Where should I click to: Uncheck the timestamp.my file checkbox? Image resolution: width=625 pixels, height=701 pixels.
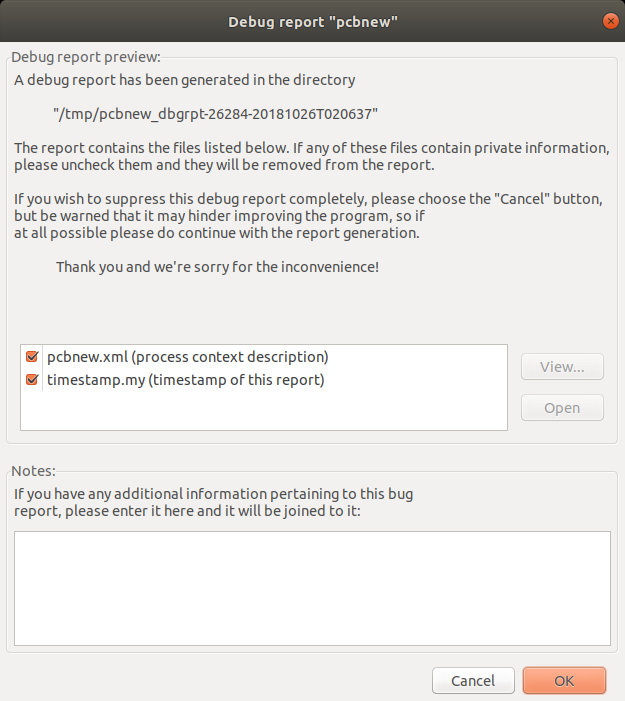pyautogui.click(x=32, y=380)
